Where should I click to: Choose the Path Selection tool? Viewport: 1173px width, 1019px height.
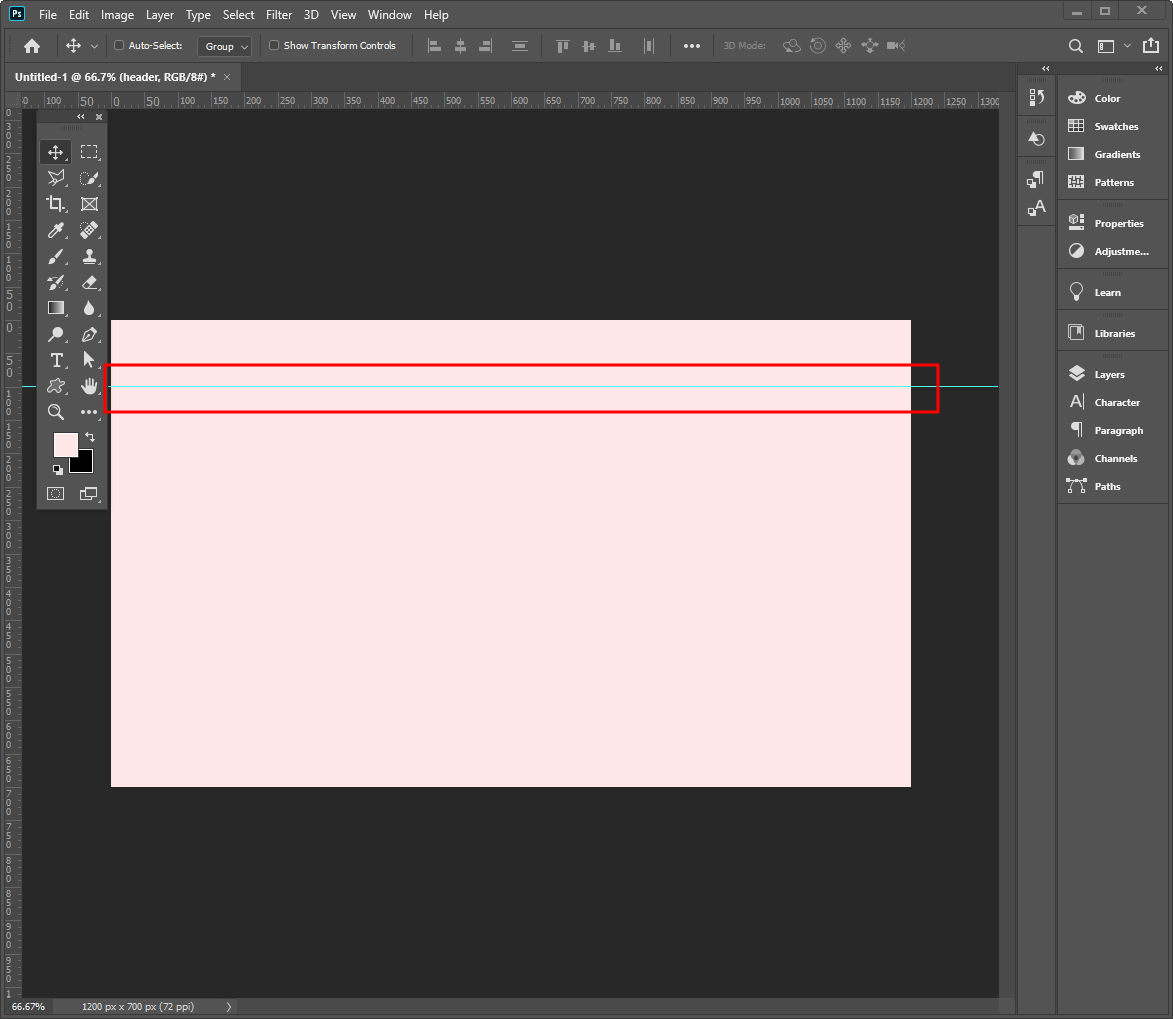[89, 360]
